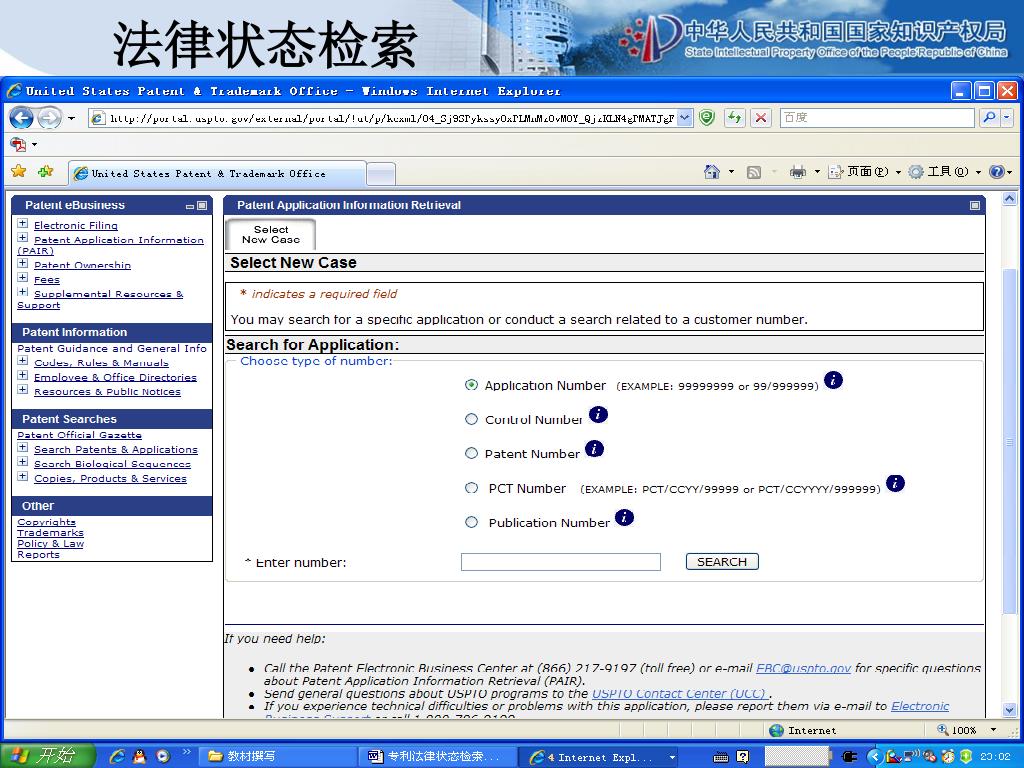Click info icon next to PCT Number example

point(895,483)
